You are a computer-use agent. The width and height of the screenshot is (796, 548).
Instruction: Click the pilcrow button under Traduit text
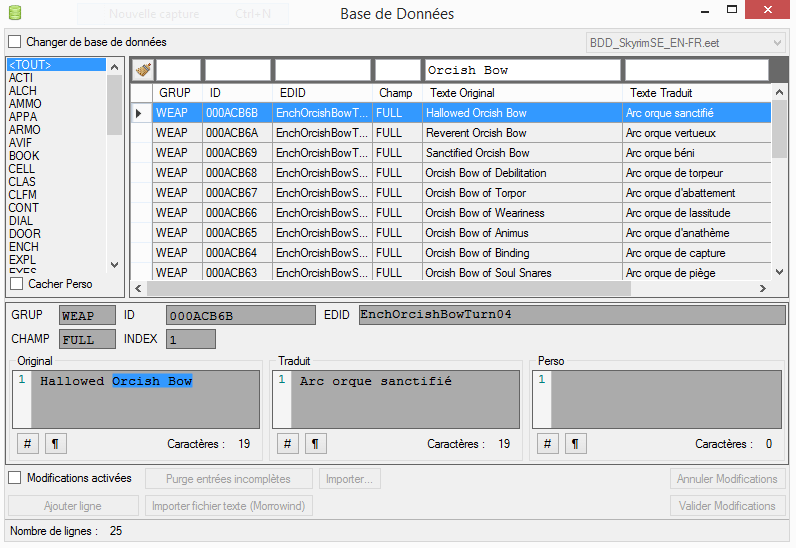coord(314,443)
